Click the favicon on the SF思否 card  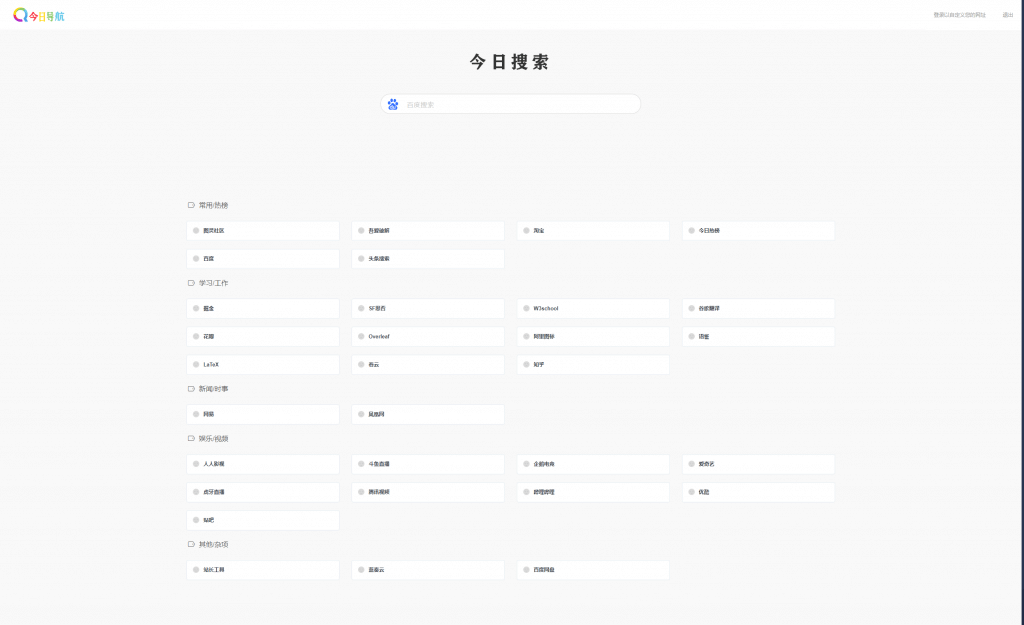tap(361, 308)
